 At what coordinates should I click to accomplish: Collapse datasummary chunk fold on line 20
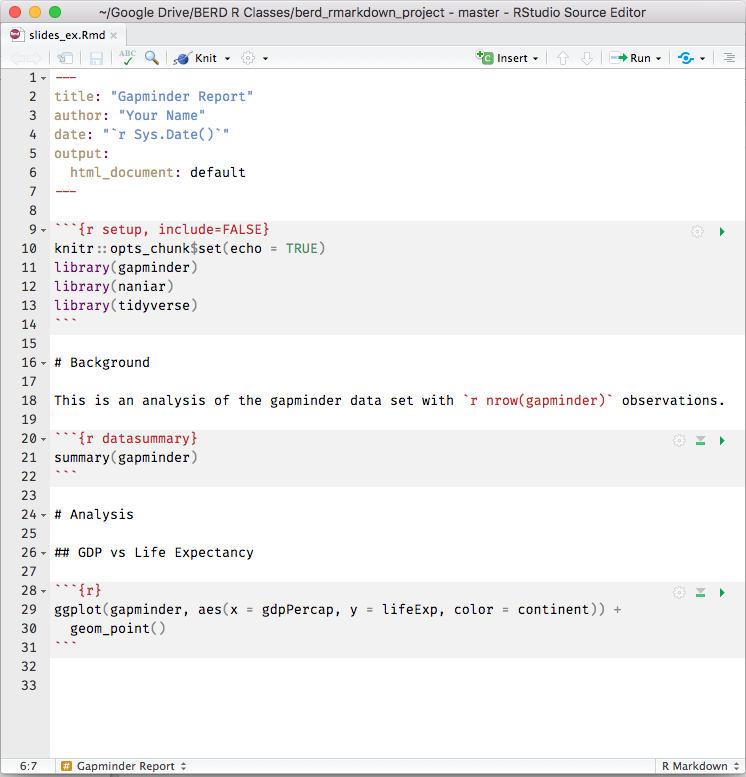(x=44, y=440)
